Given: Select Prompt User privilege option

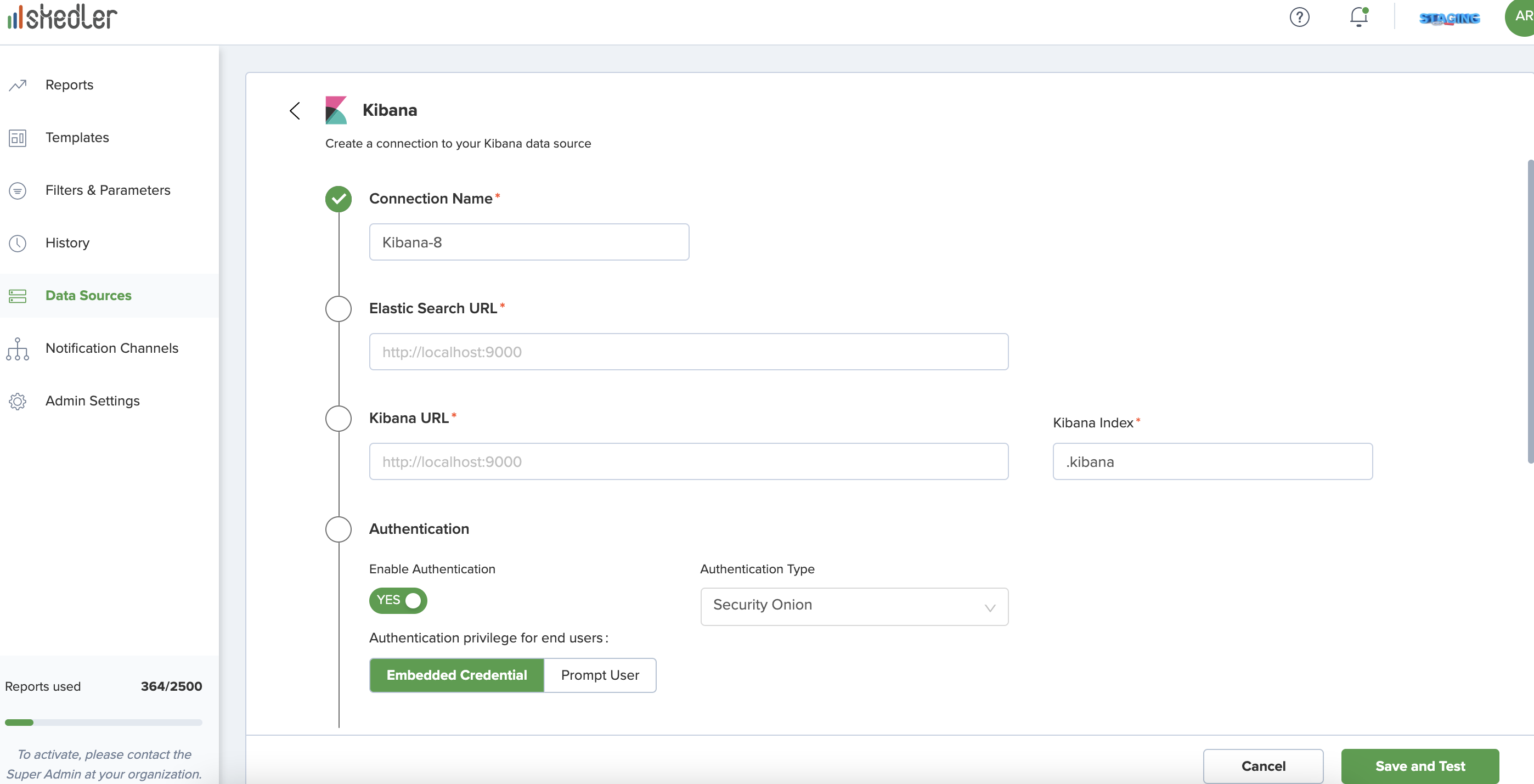Looking at the screenshot, I should [600, 675].
